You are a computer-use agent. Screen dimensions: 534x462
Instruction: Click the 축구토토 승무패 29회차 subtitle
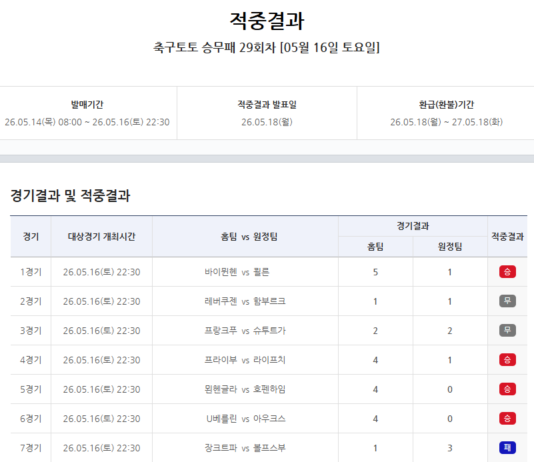point(266,47)
